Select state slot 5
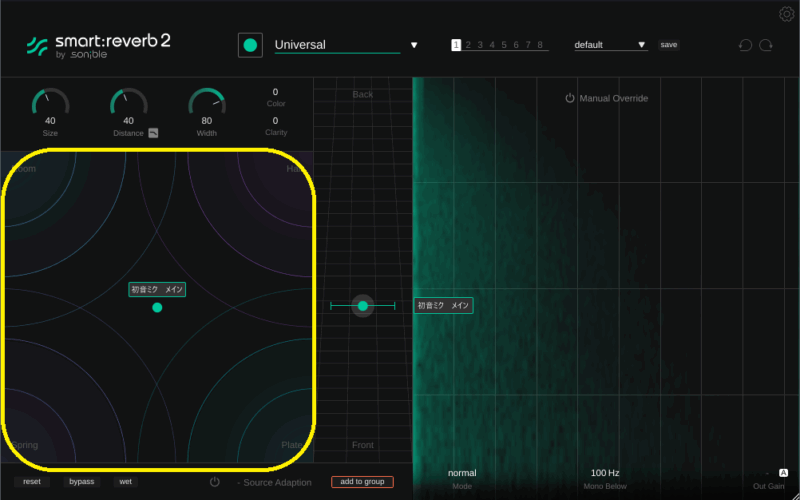 click(504, 45)
